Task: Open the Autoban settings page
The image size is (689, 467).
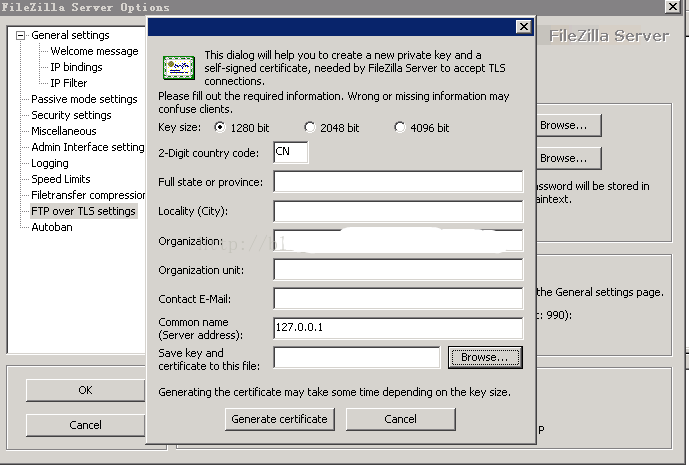Action: coord(52,227)
